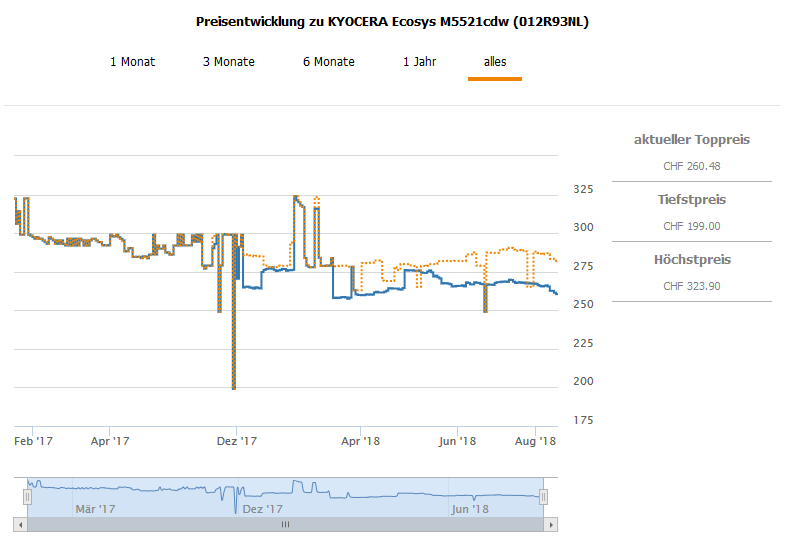Click the Aug '18 x-axis label
Screen dimensions: 786x543
point(536,440)
